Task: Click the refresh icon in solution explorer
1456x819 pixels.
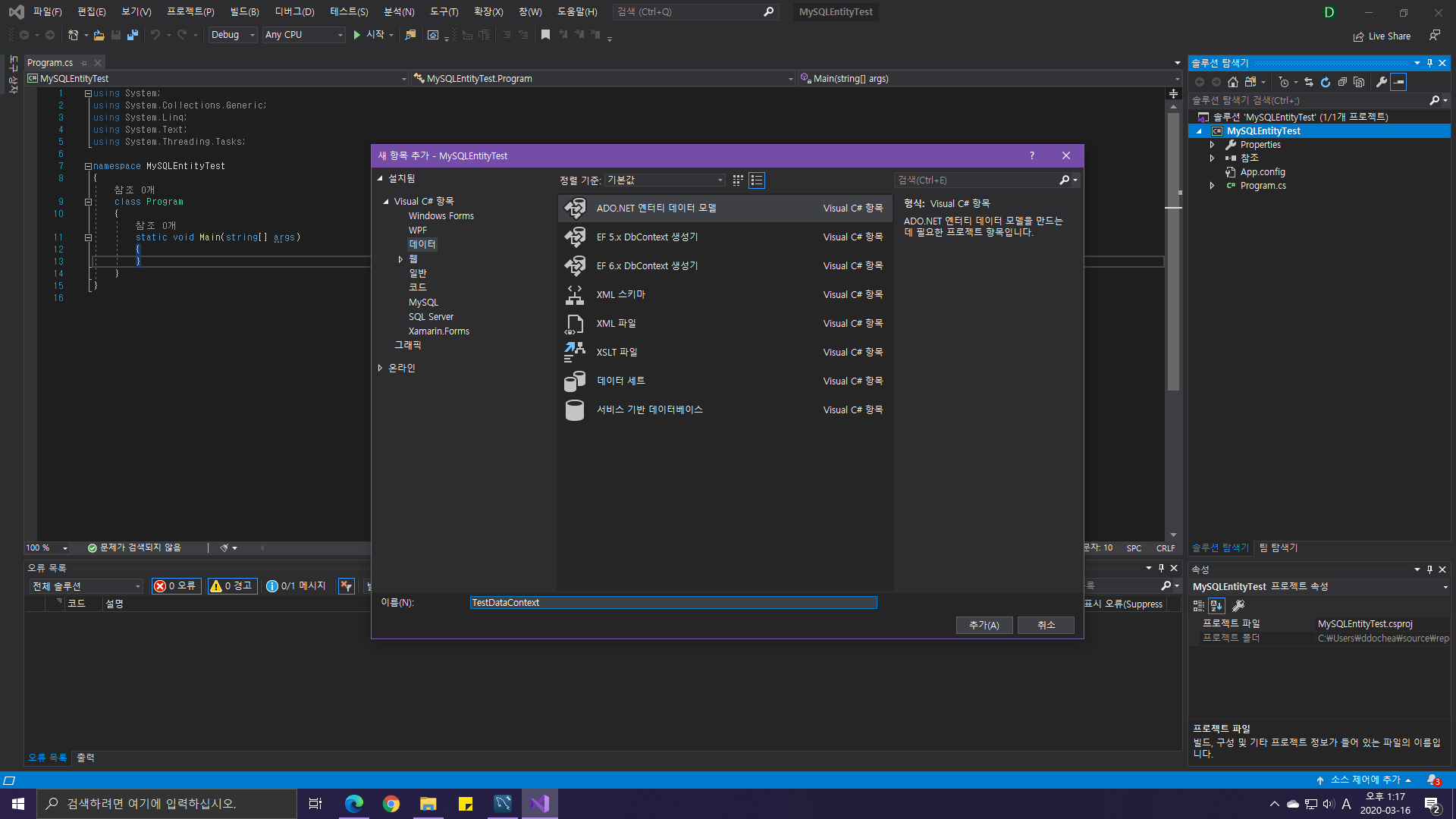Action: 1326,82
